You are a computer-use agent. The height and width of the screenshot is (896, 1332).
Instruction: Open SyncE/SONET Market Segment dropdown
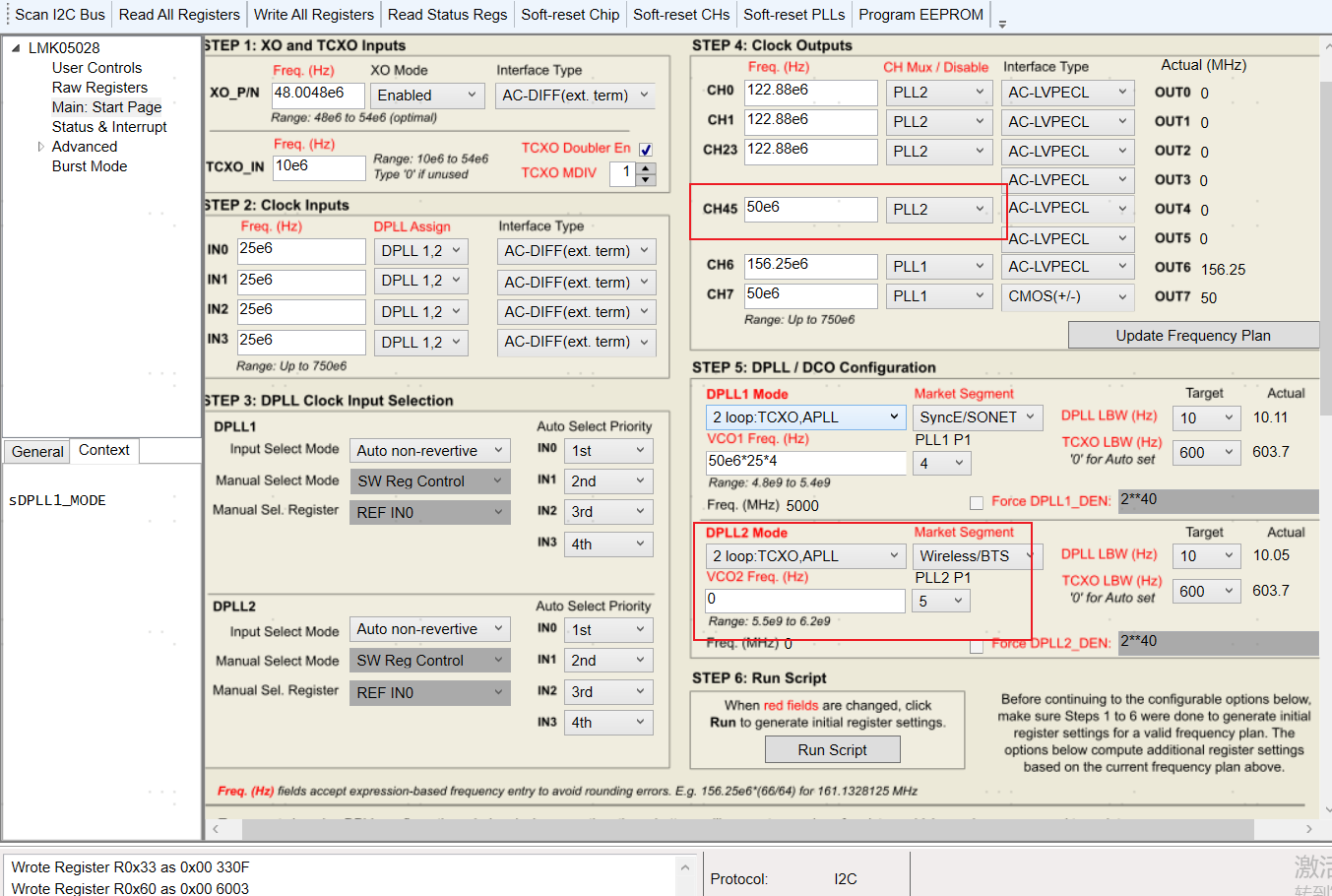coord(978,417)
